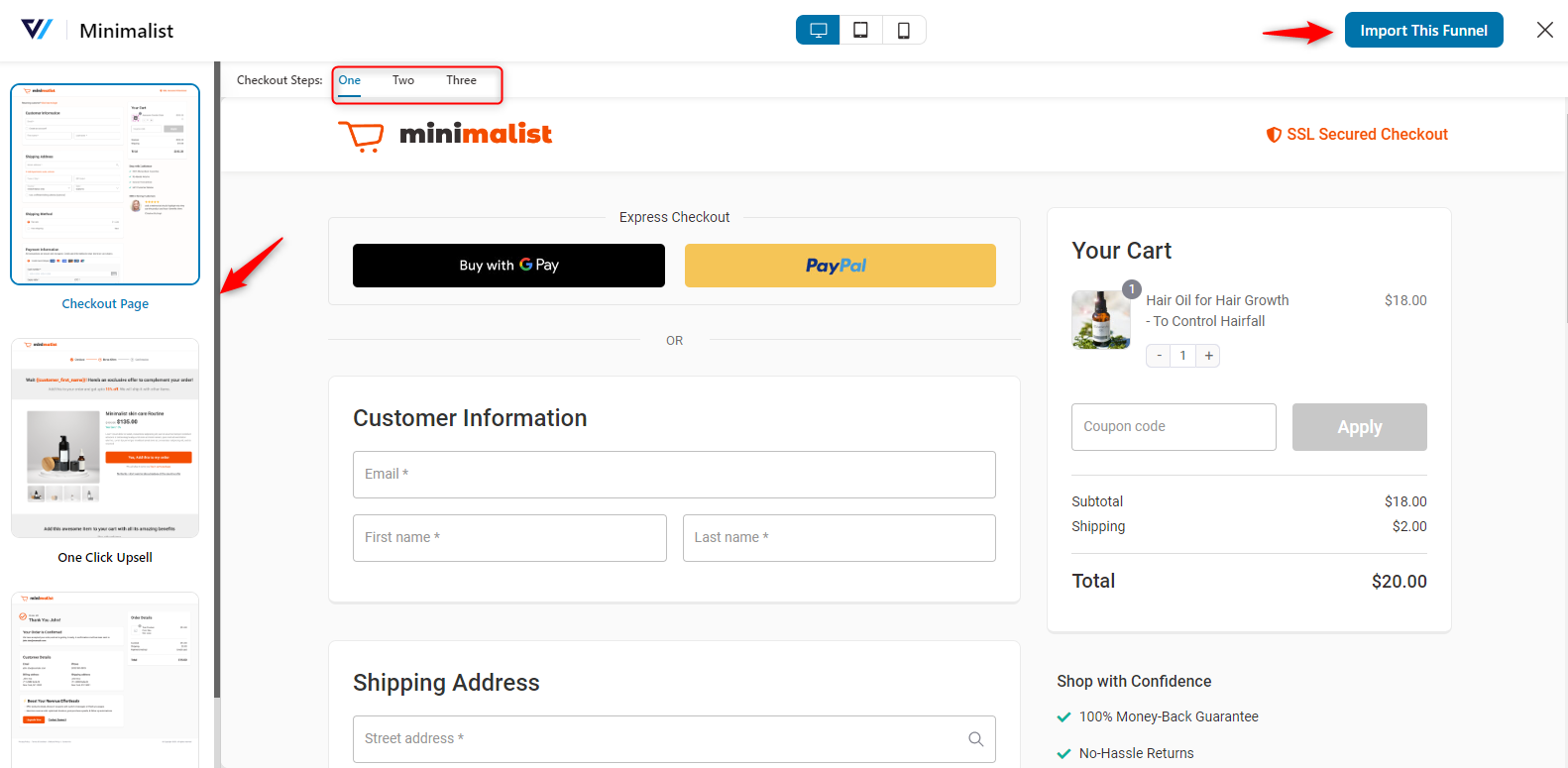Screen dimensions: 1568x768
Task: Click the '$20.00' total amount
Action: tap(1399, 582)
